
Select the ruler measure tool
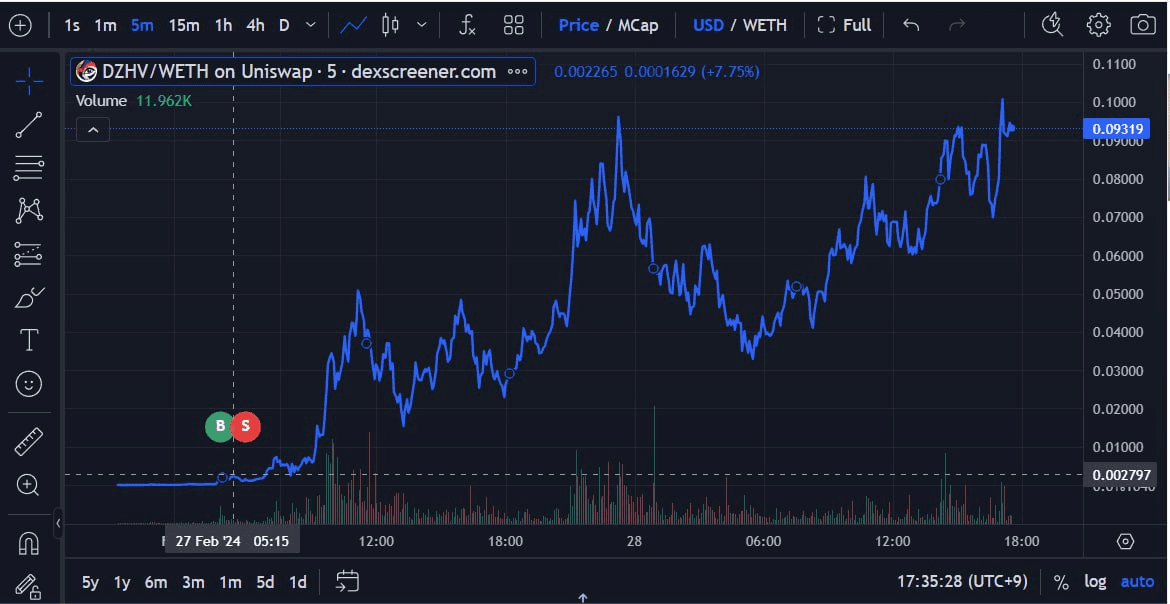(28, 441)
